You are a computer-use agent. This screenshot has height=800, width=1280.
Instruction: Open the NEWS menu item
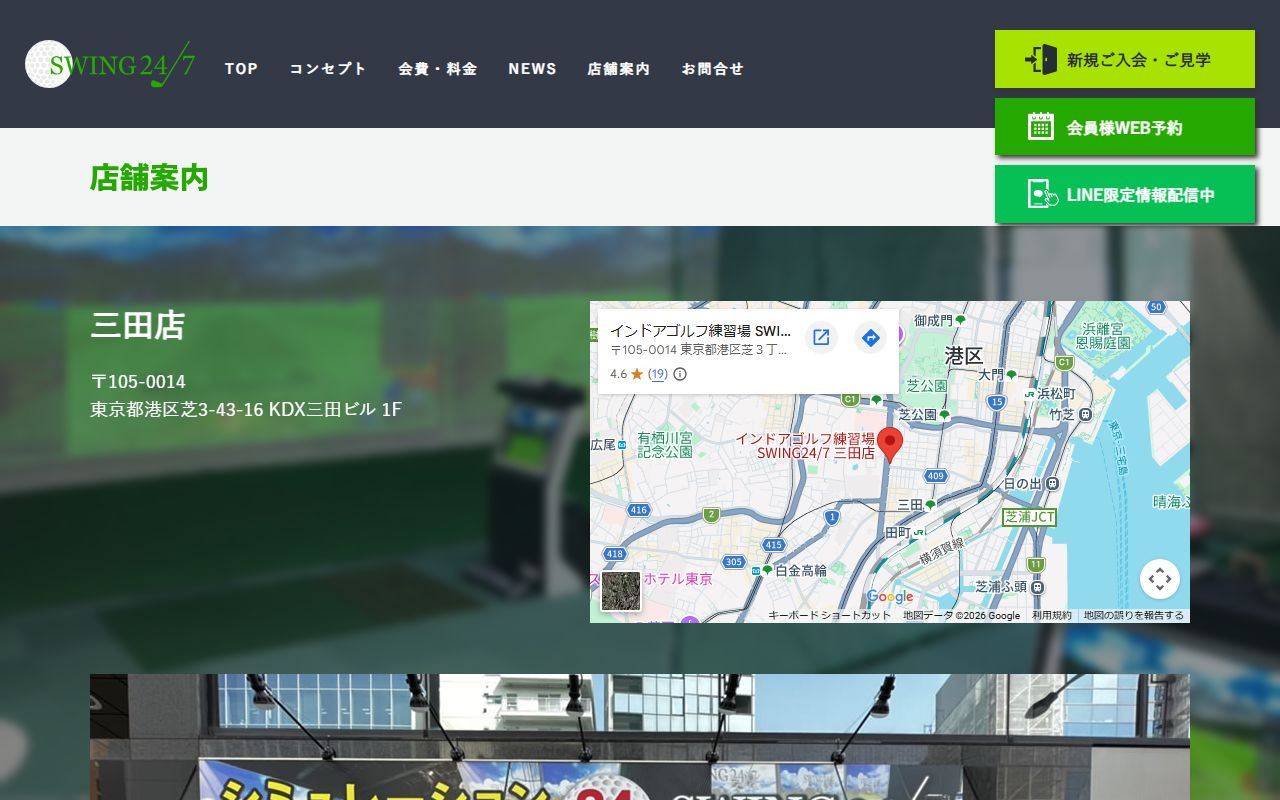pyautogui.click(x=532, y=69)
